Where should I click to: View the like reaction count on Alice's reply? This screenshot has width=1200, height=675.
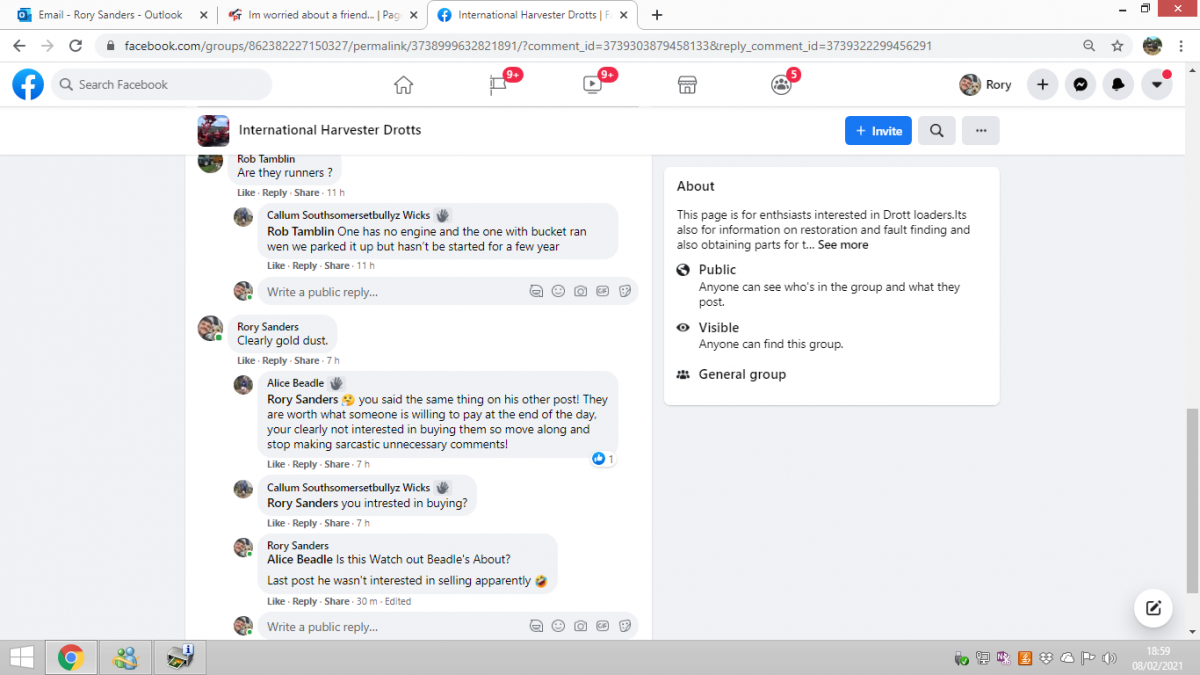click(603, 459)
